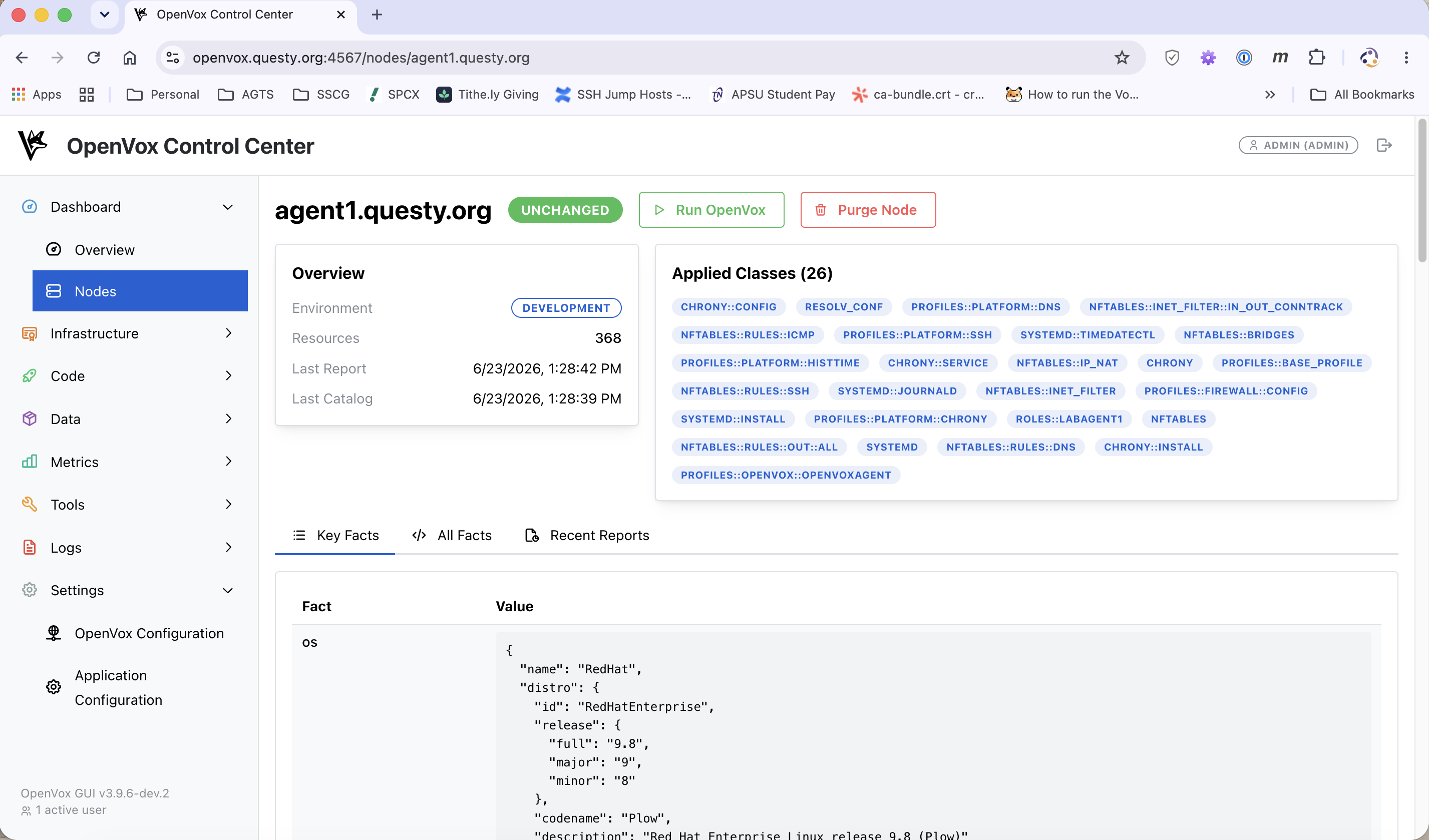Click the Application Configuration cog icon
1429x840 pixels.
54,687
